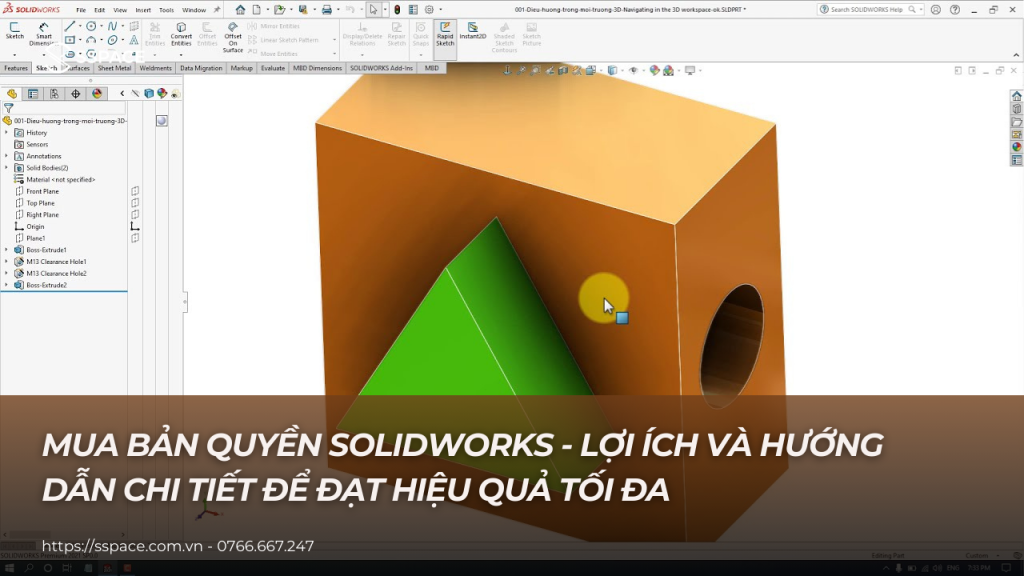Toggle Origin visibility in display pane
The height and width of the screenshot is (576, 1024).
coord(135,227)
